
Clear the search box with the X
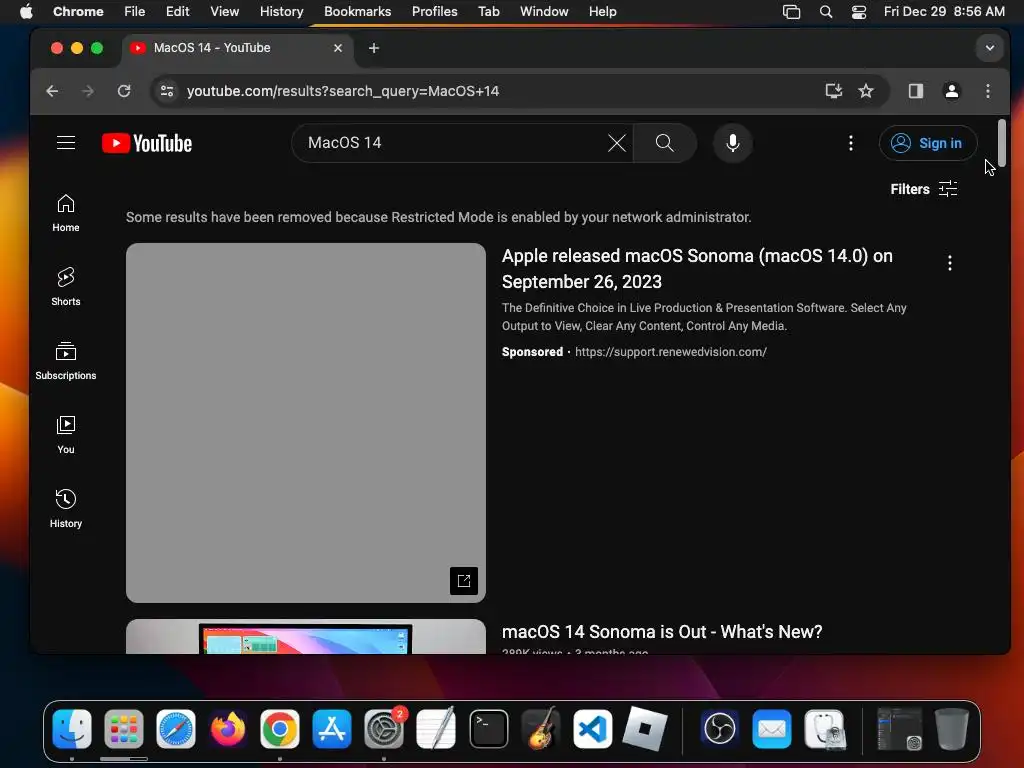click(x=616, y=143)
